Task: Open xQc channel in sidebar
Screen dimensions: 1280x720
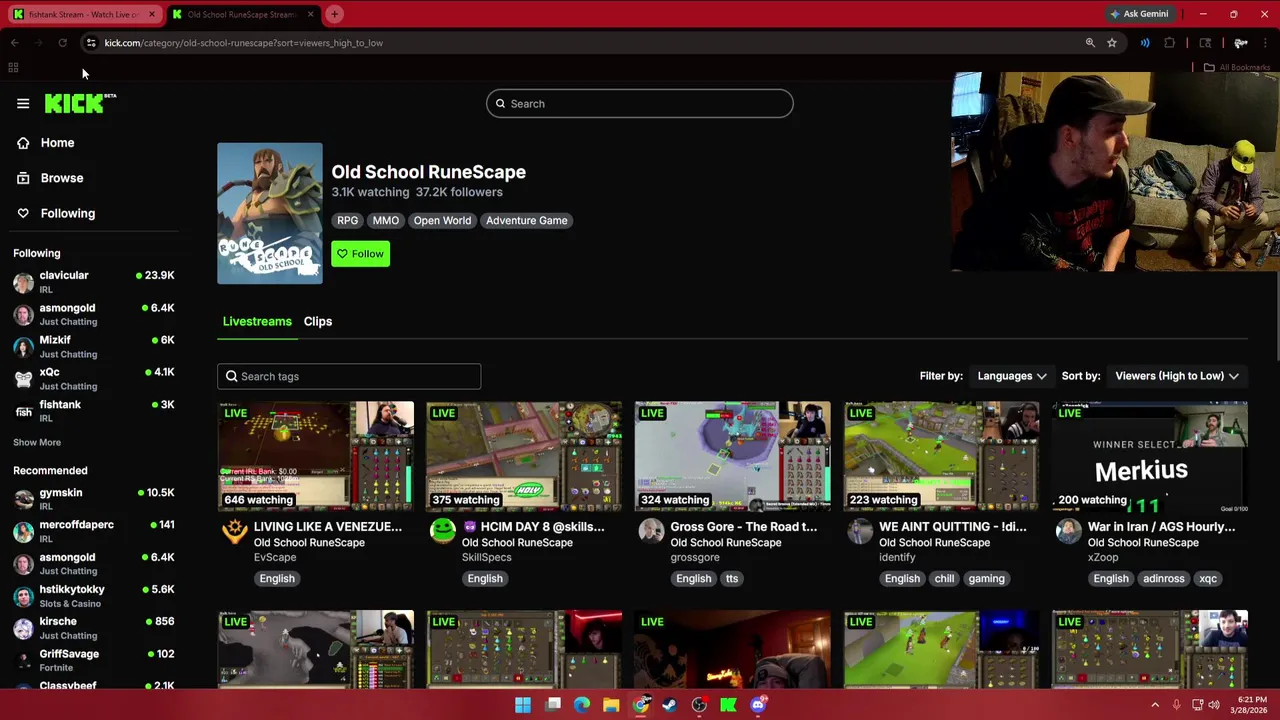Action: point(93,378)
